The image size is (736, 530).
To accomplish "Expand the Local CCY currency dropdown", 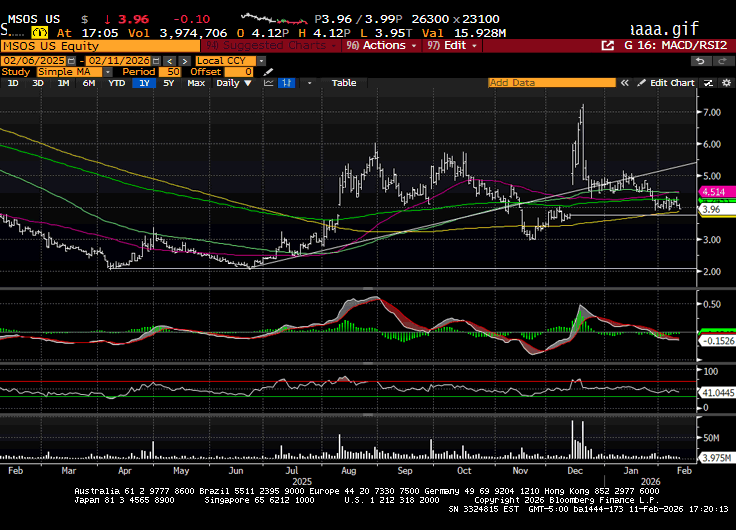I will pyautogui.click(x=261, y=61).
